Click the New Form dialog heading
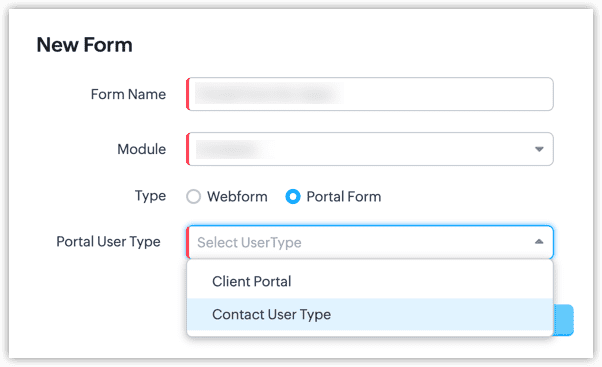Screen dimensions: 602x367 (84, 45)
